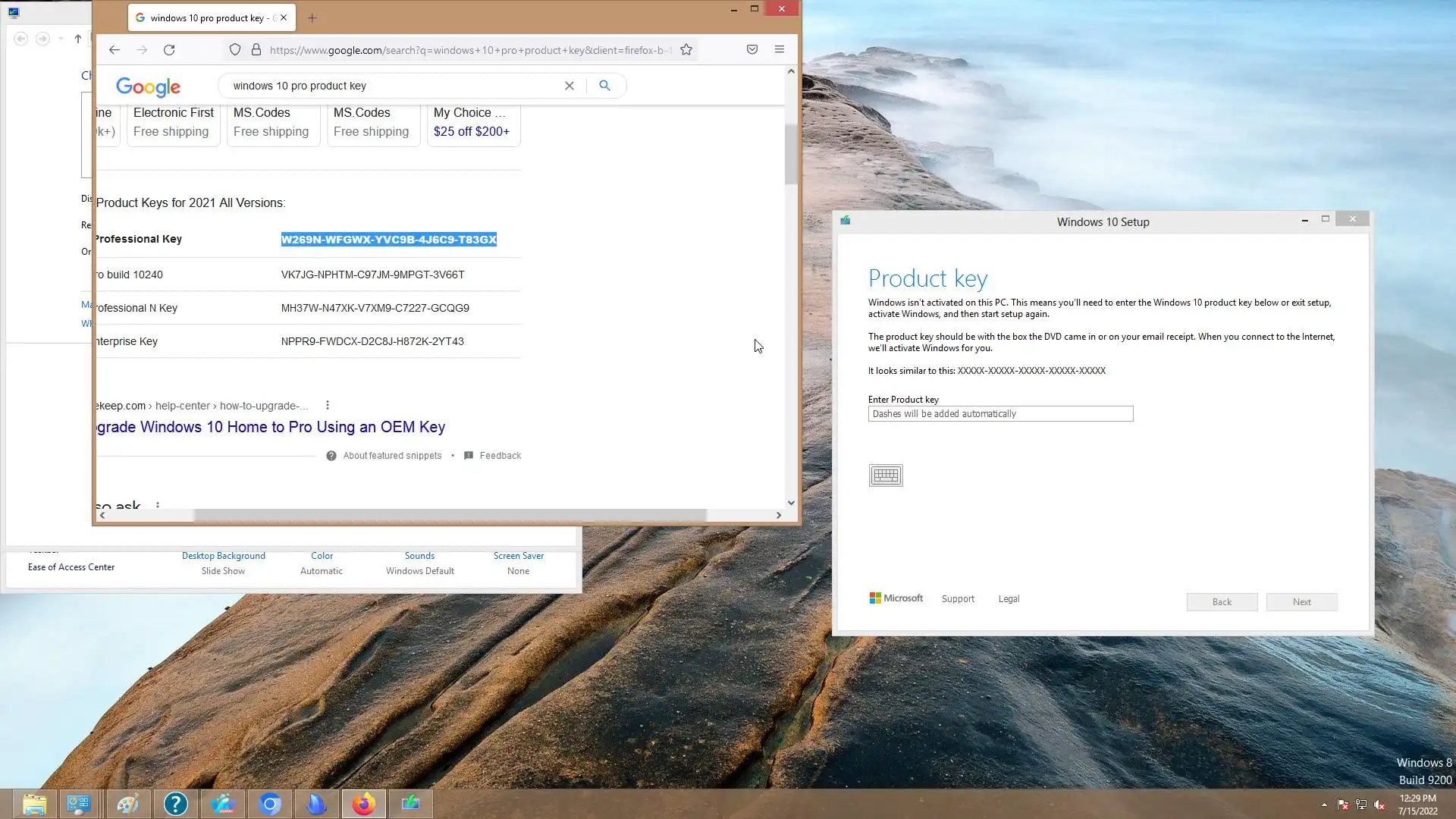This screenshot has height=819, width=1456.
Task: Open Upgrade Windows 10 Home to Pro link
Action: [x=271, y=427]
